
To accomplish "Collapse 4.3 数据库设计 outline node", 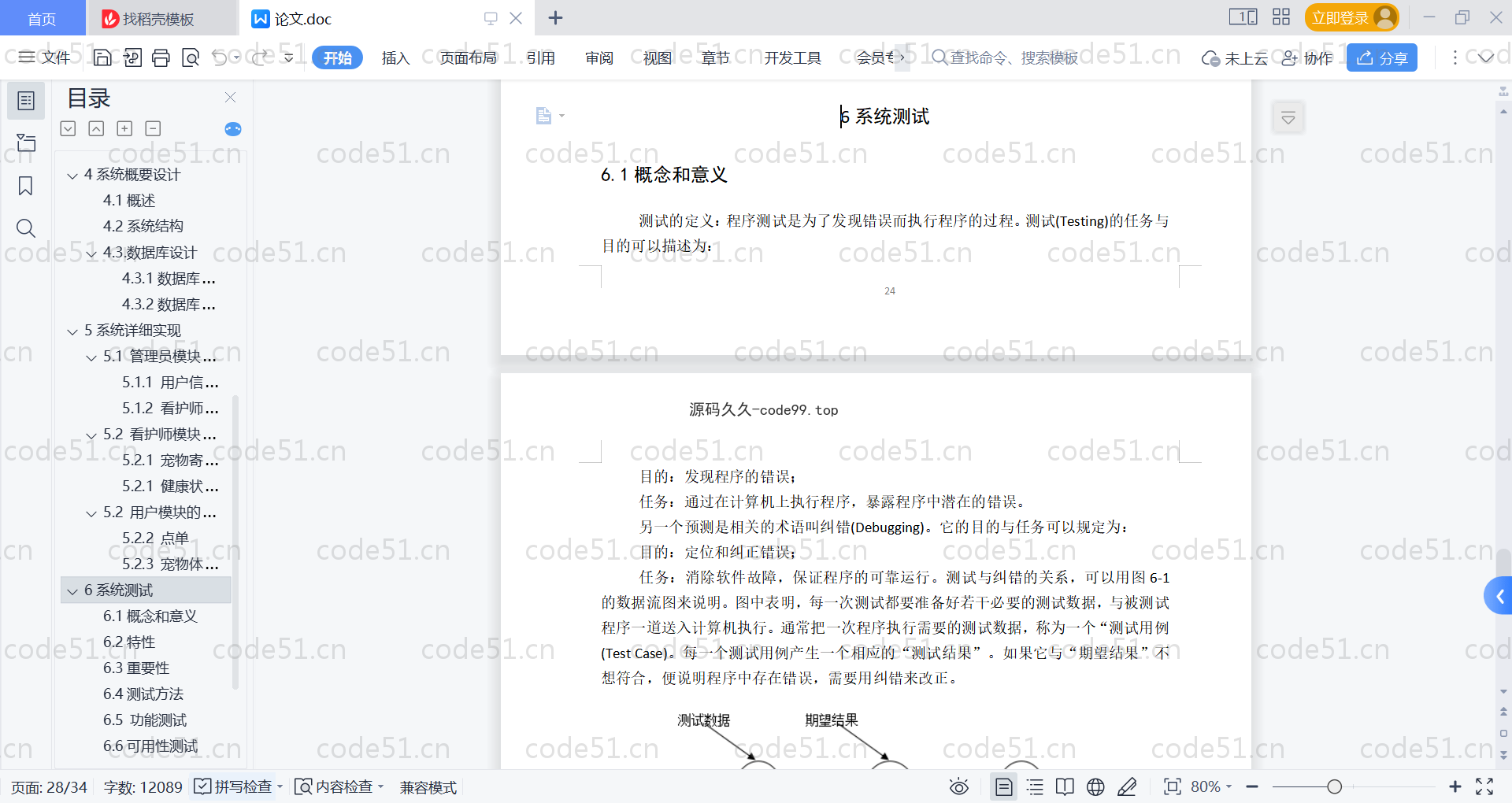I will [x=91, y=253].
